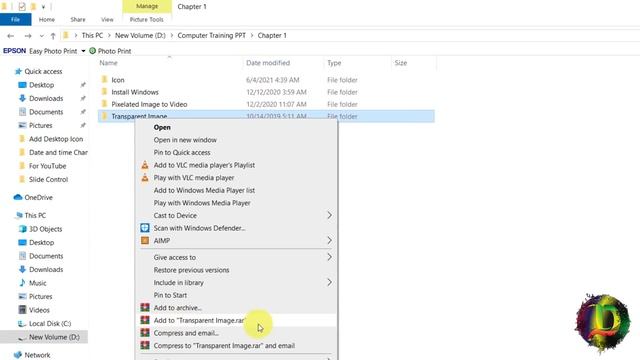This screenshot has width=640, height=360.
Task: Select This PC in sidebar
Action: 35,216
